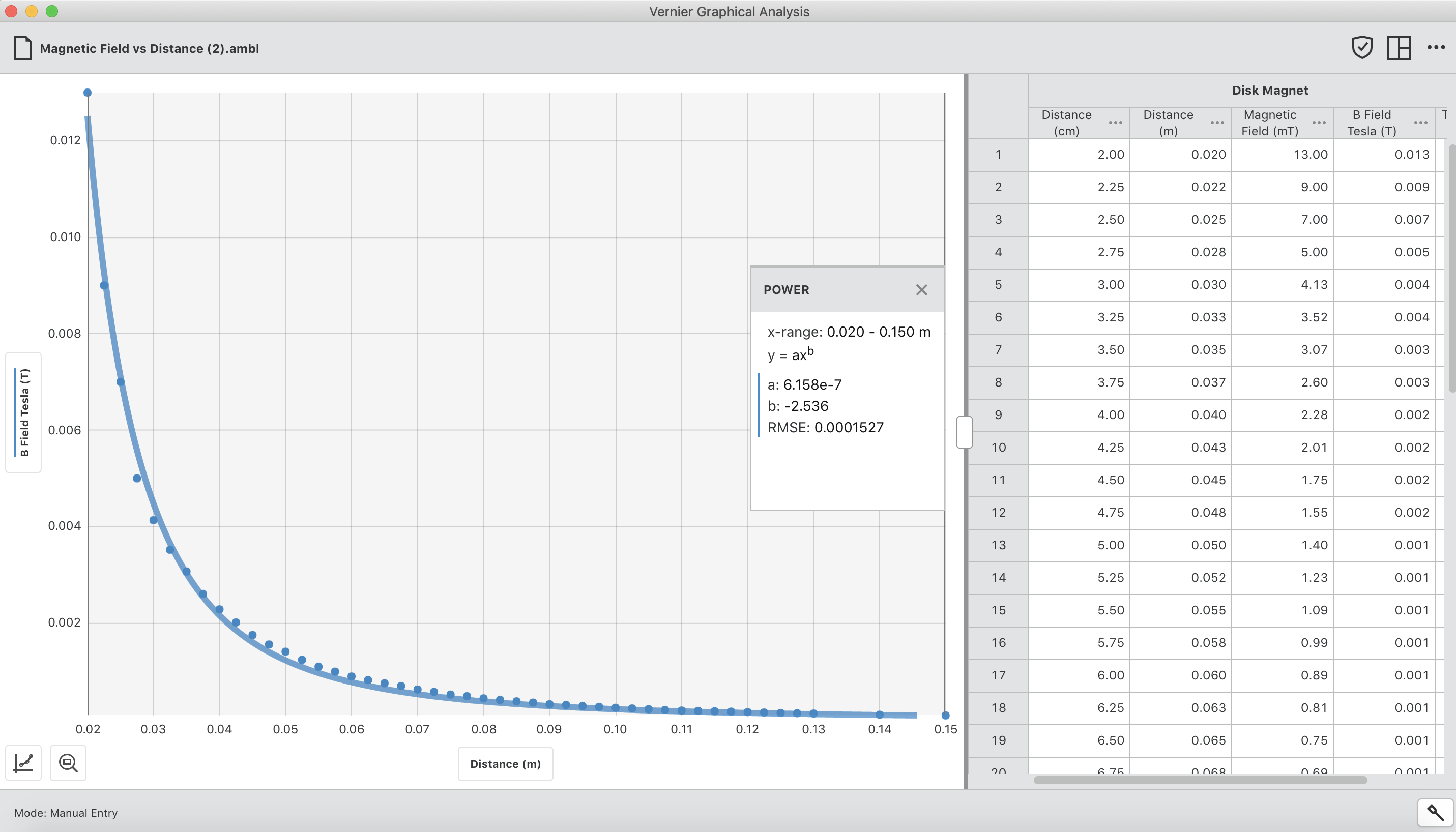Select row 9 header in table

tap(998, 415)
